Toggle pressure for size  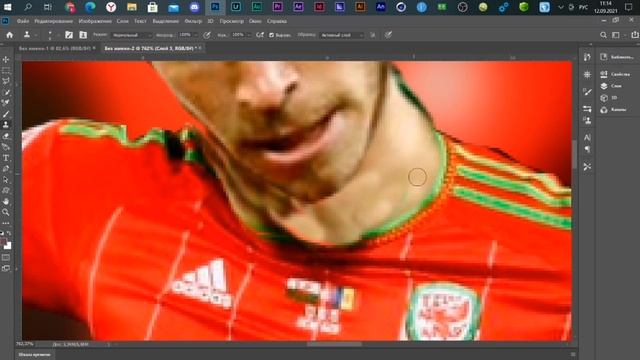[x=388, y=35]
